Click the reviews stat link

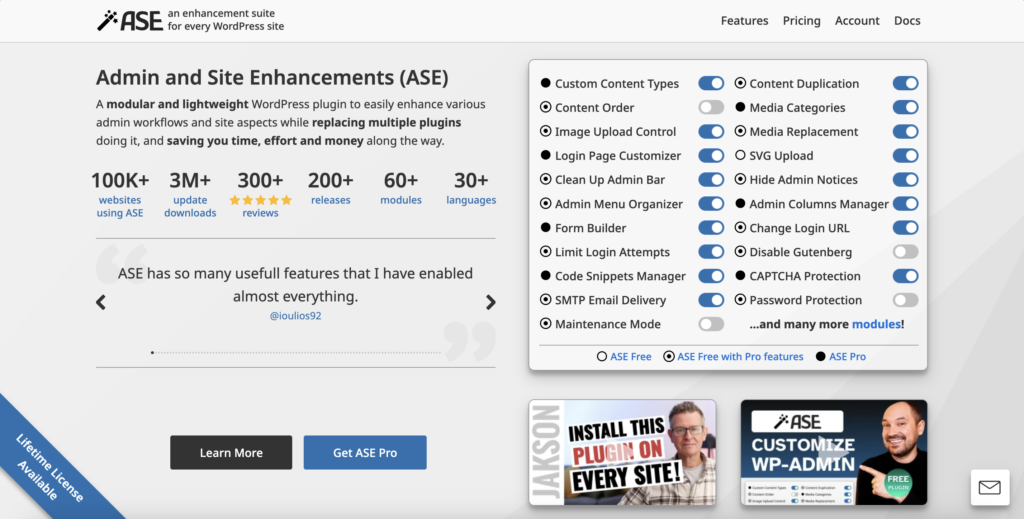[261, 213]
